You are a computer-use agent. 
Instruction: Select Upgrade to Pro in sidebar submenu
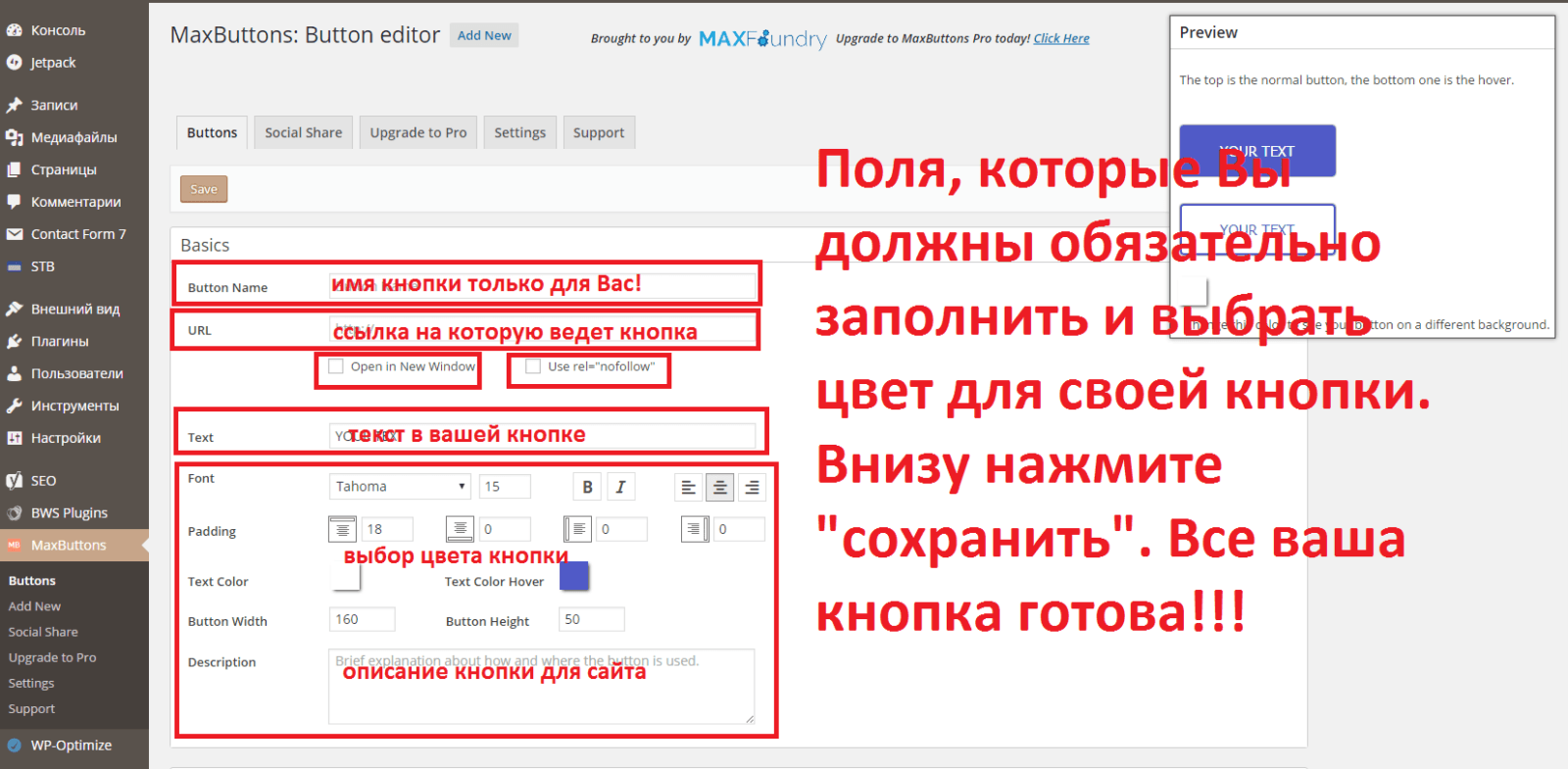[x=52, y=657]
